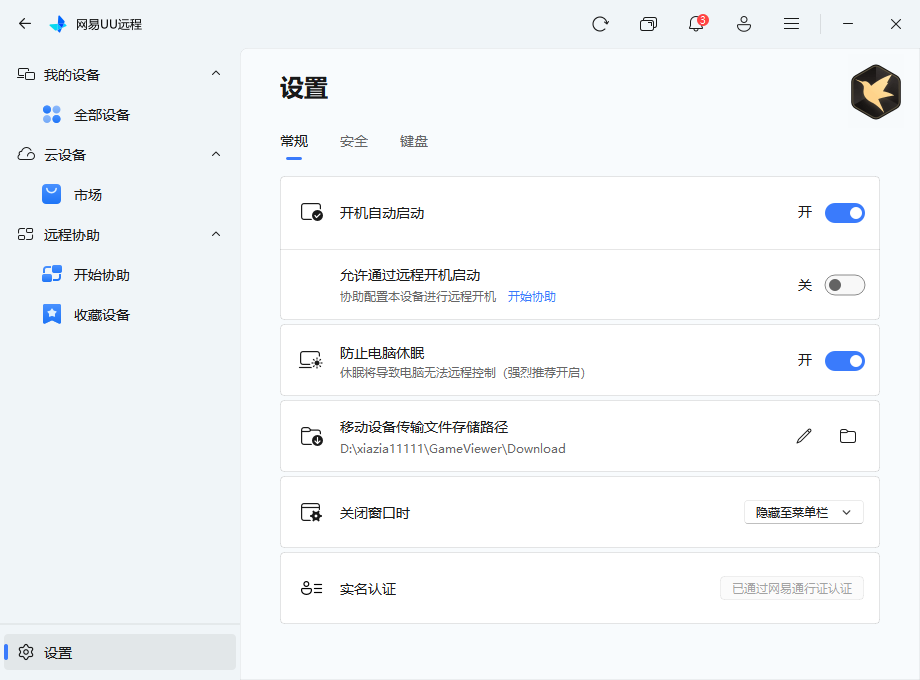Viewport: 920px width, 680px height.
Task: Click the 实名认证 label
Action: 368,589
